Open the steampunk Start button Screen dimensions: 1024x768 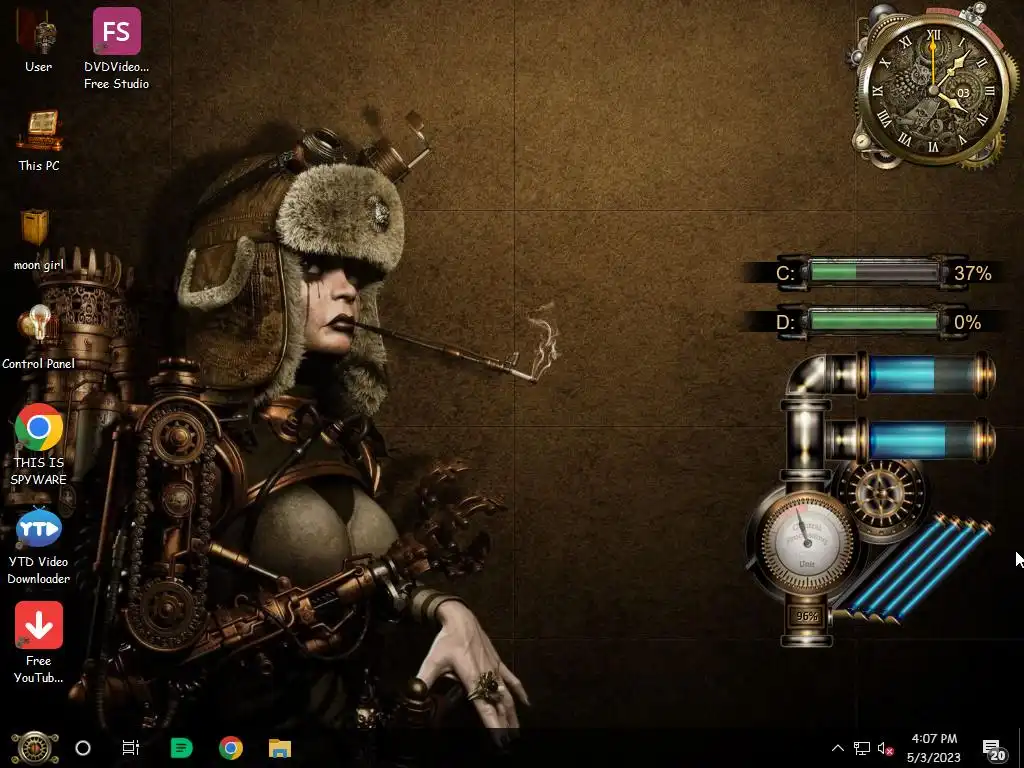click(x=34, y=748)
